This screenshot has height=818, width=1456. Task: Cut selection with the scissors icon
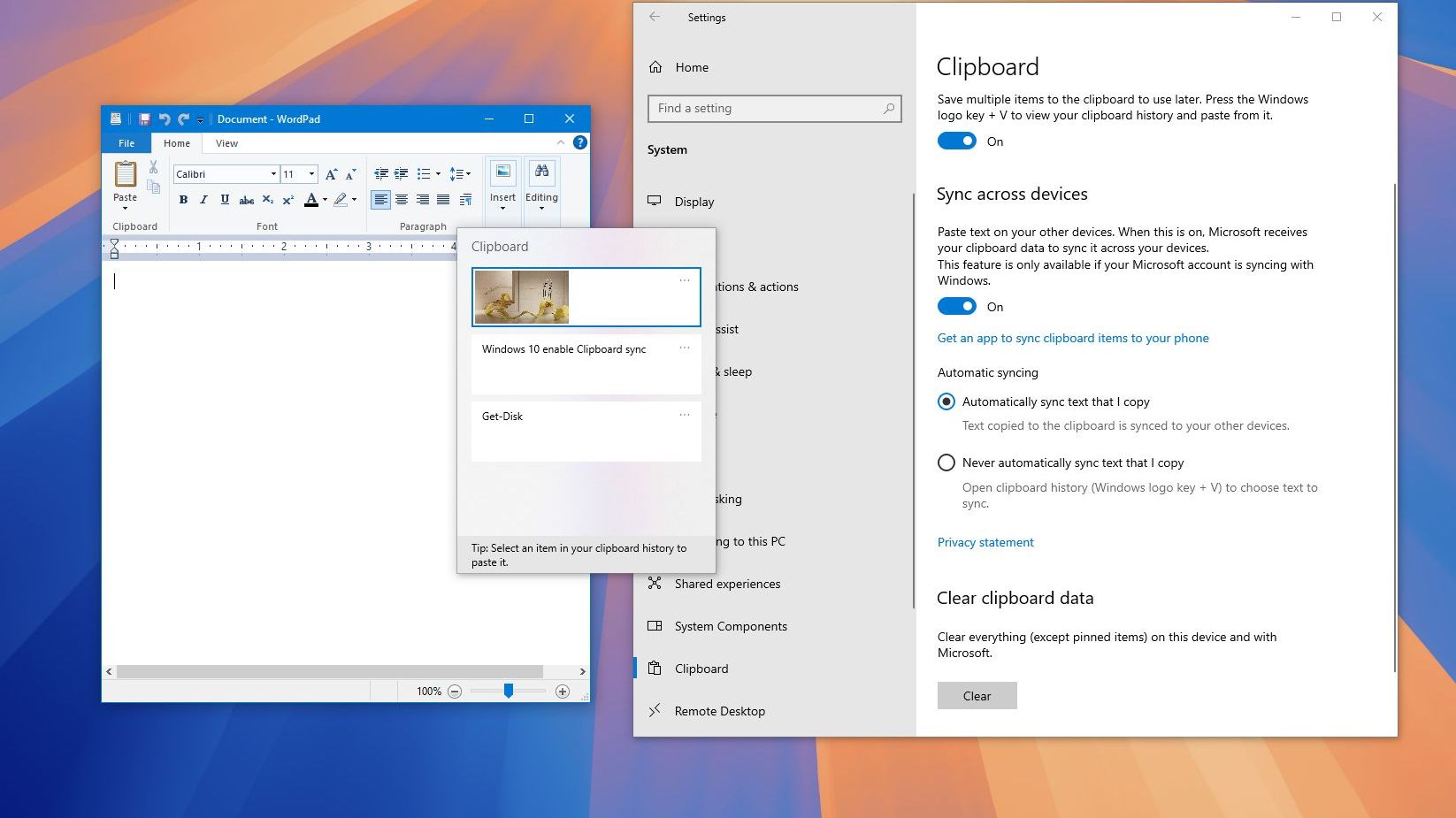(x=154, y=166)
